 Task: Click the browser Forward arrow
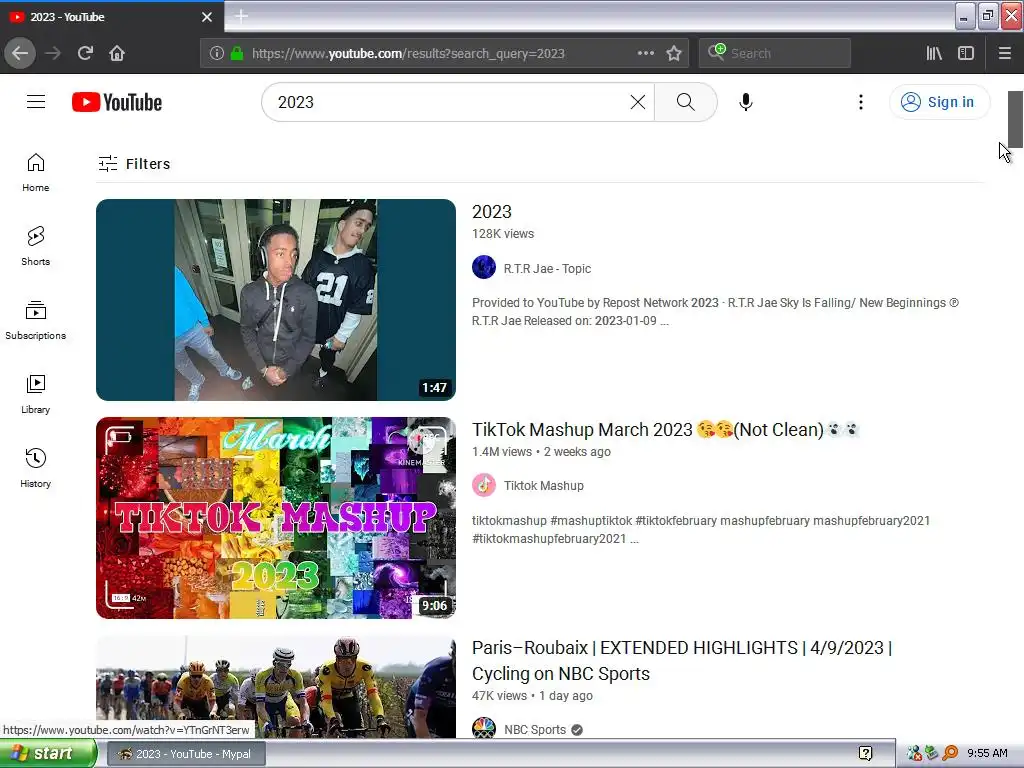[53, 53]
